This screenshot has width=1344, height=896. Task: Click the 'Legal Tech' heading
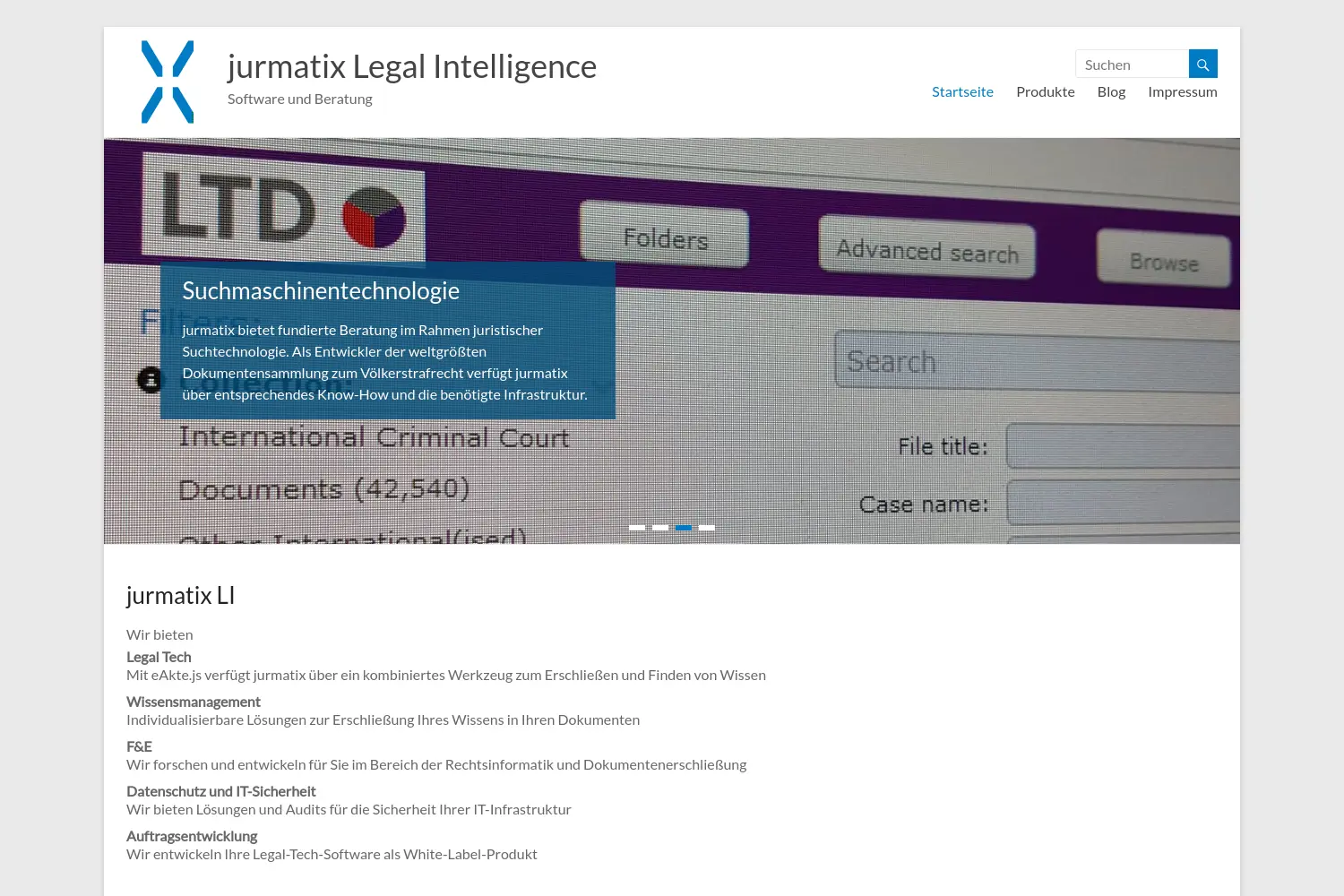click(x=159, y=657)
